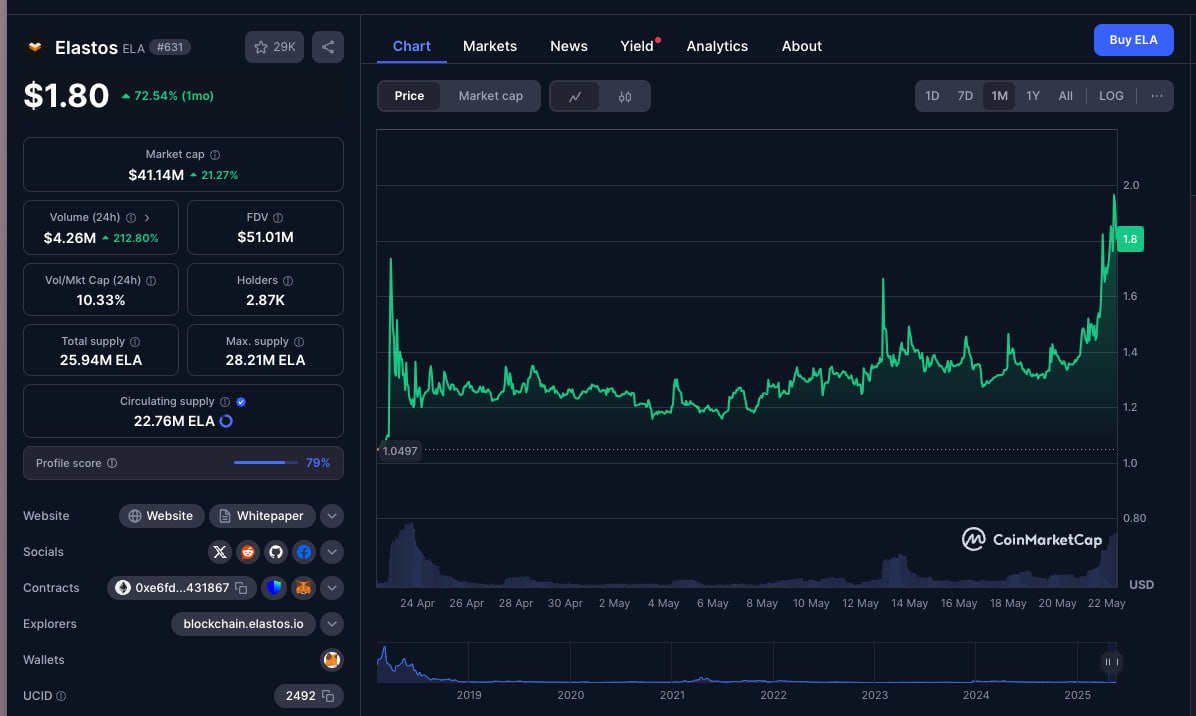Open the Reddit social link
1196x716 pixels.
[248, 552]
